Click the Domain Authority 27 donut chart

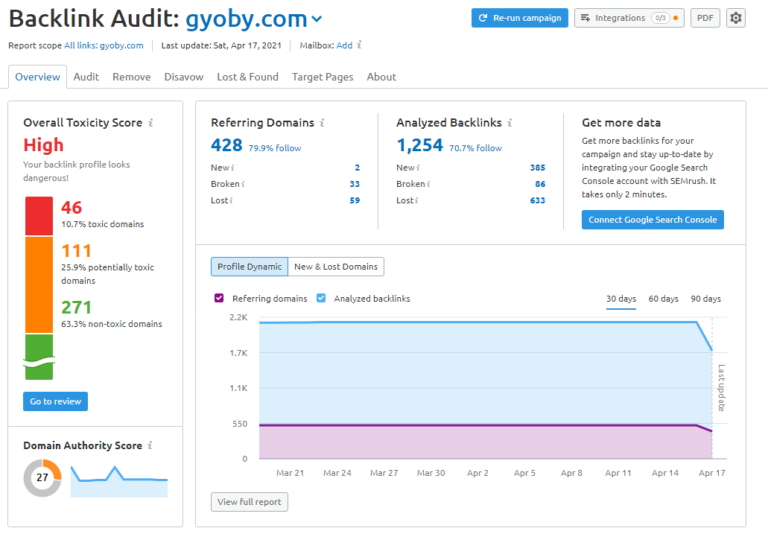[x=43, y=478]
